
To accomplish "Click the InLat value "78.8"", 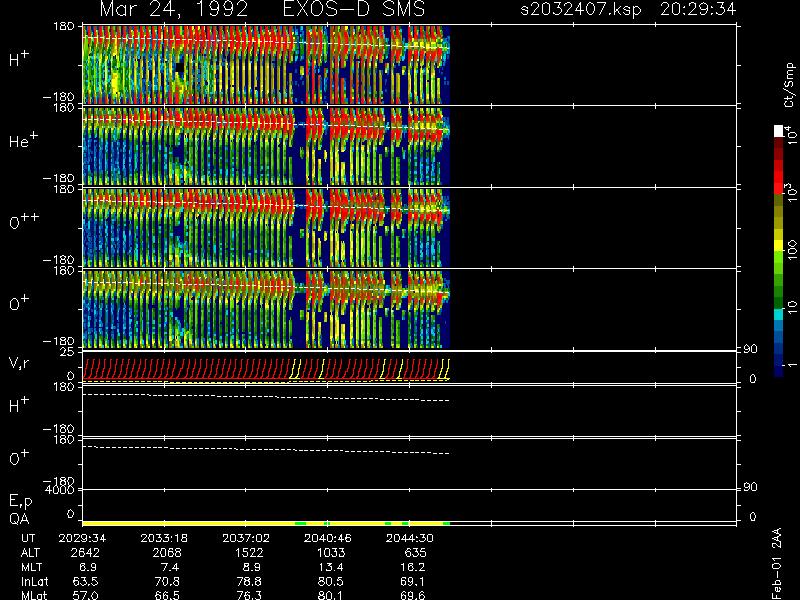I will (249, 581).
